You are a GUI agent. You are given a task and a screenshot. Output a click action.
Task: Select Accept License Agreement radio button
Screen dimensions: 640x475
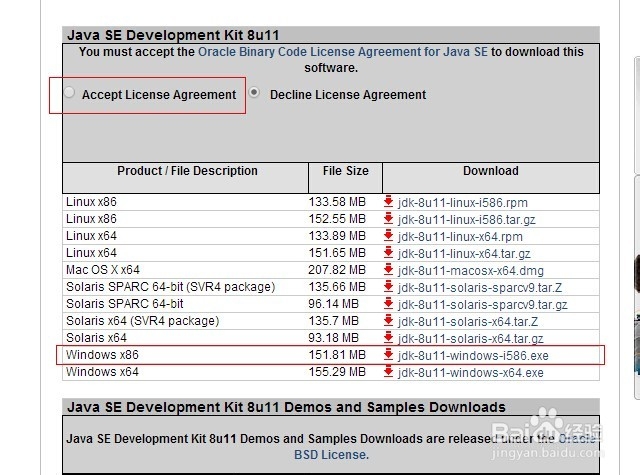pyautogui.click(x=70, y=93)
